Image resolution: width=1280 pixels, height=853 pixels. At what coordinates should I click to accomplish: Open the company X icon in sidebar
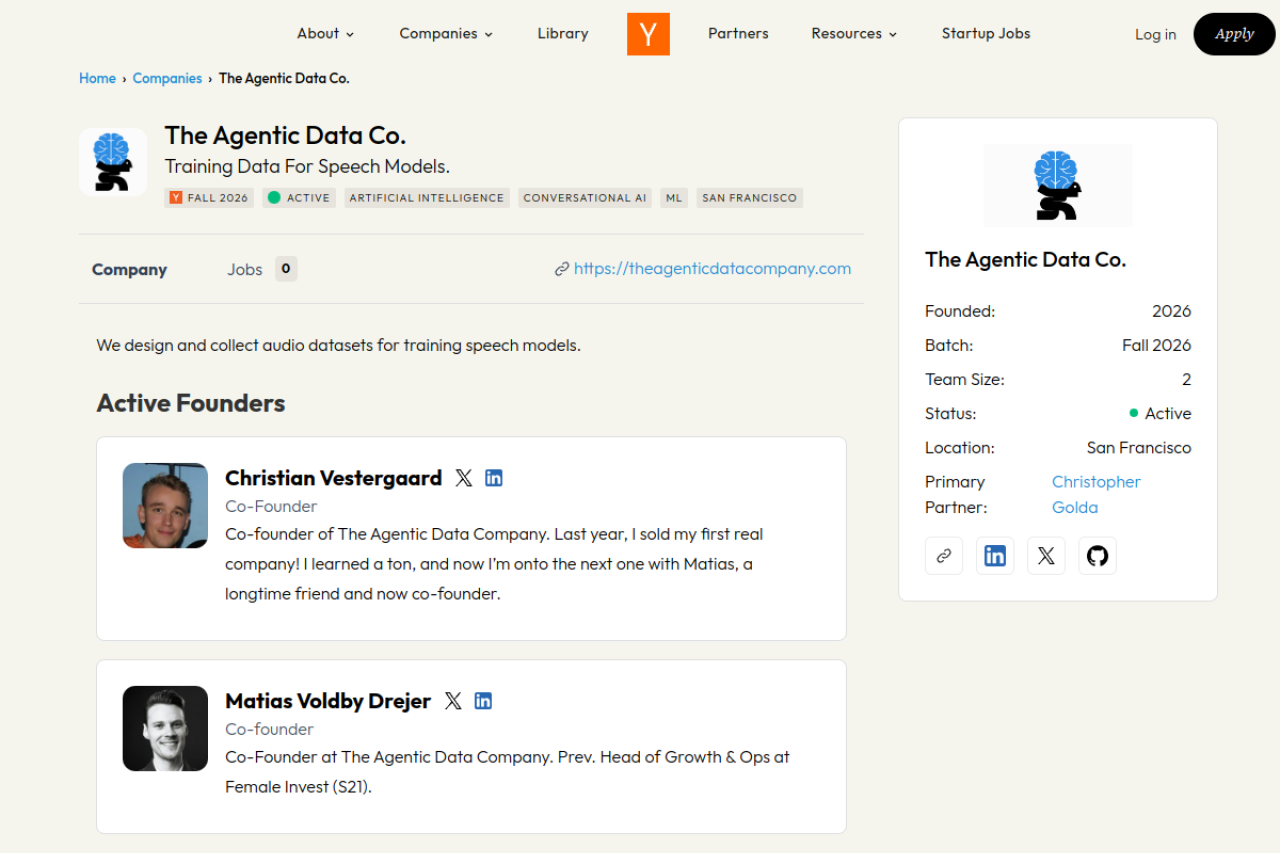pyautogui.click(x=1046, y=556)
